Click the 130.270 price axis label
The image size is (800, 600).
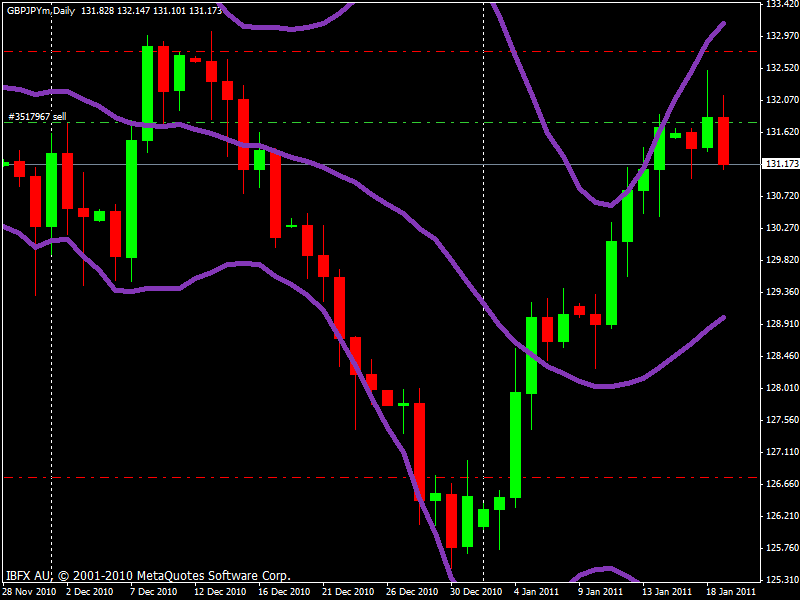783,228
